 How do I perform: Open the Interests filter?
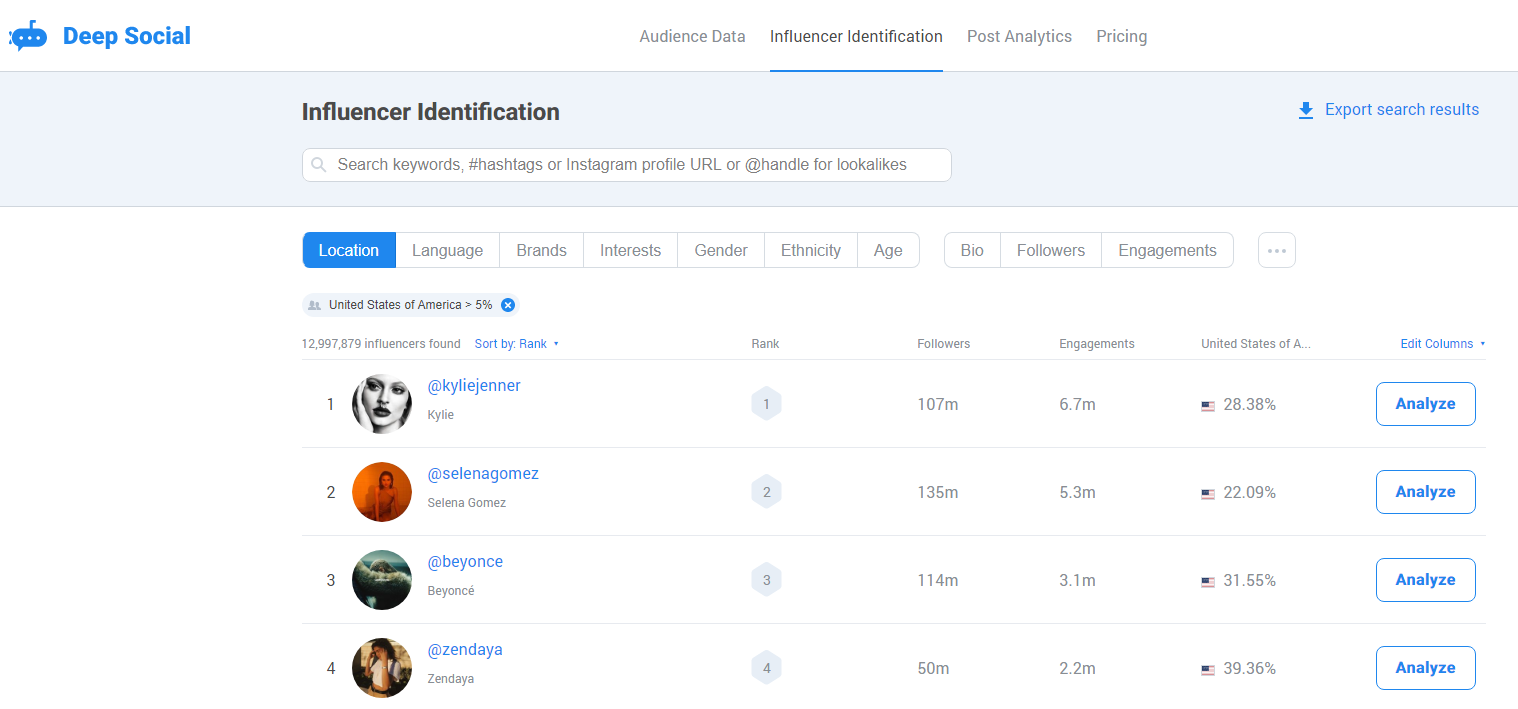pyautogui.click(x=631, y=250)
